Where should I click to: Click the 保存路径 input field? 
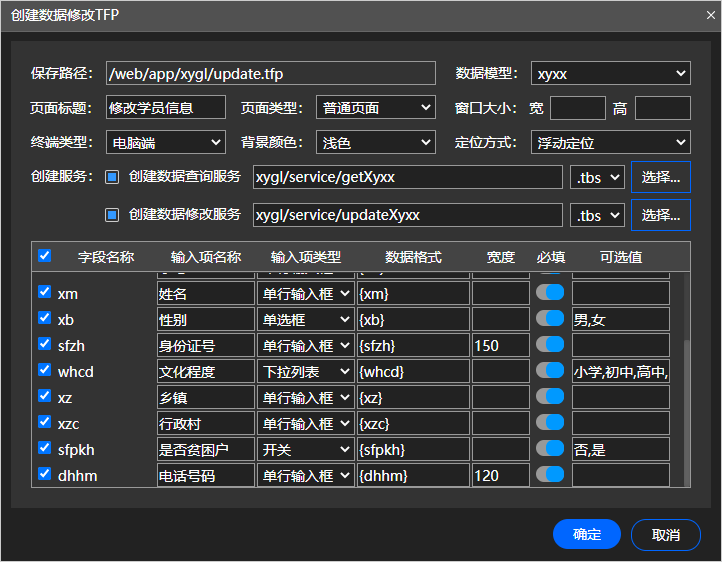[x=270, y=73]
